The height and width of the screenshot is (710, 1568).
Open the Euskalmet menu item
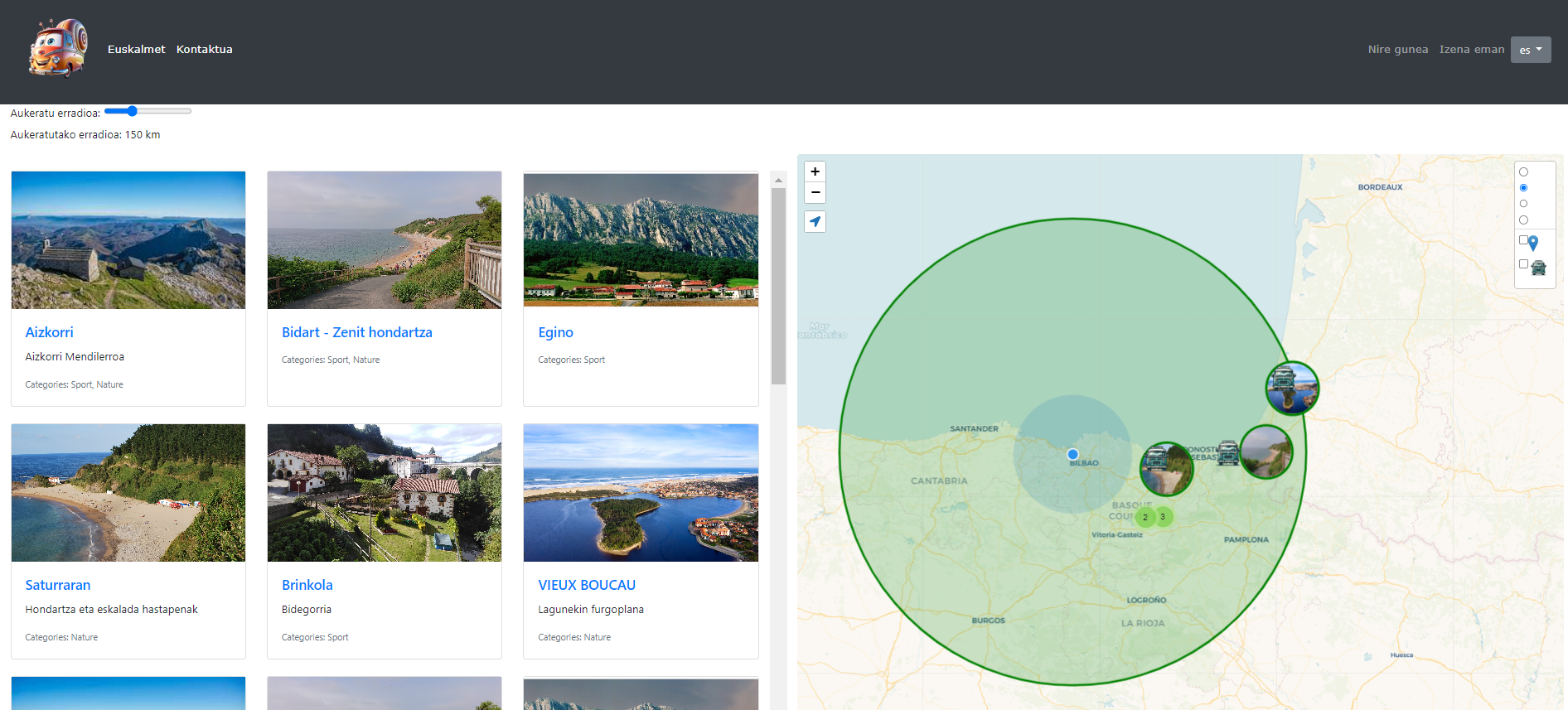tap(137, 49)
